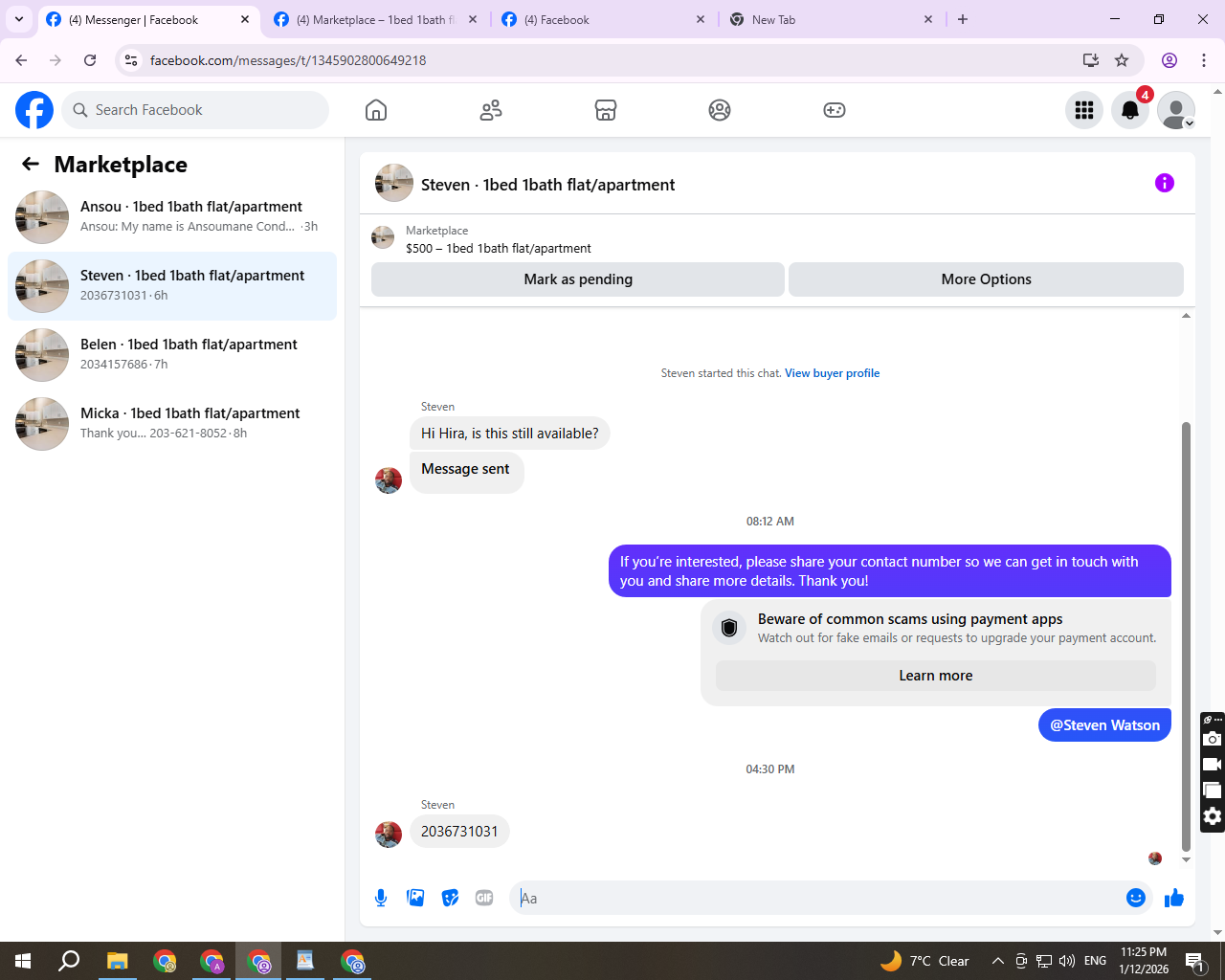Viewport: 1225px width, 980px height.
Task: Open tab search dropdown arrow
Action: click(19, 19)
